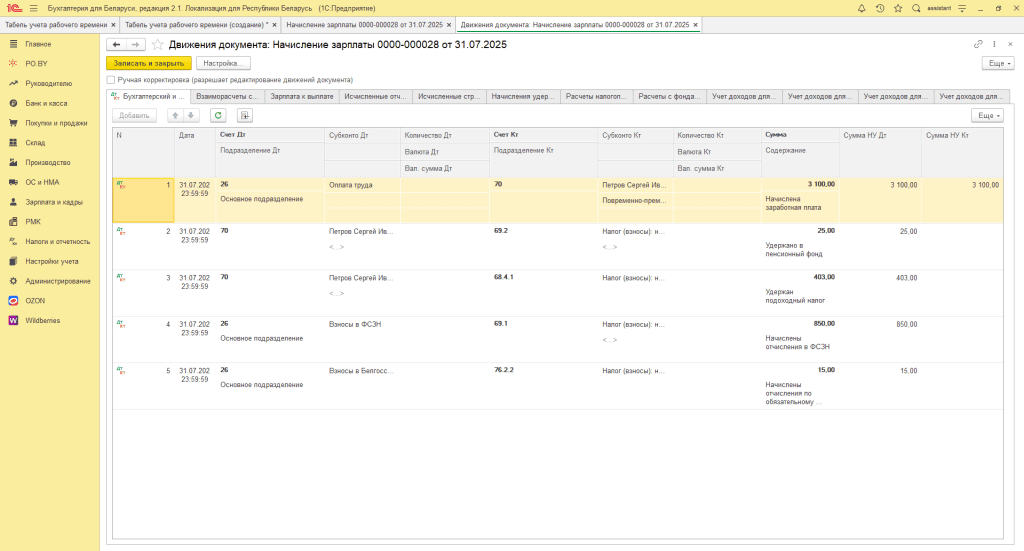
Task: Add document movements page to favorites star
Action: (157, 44)
